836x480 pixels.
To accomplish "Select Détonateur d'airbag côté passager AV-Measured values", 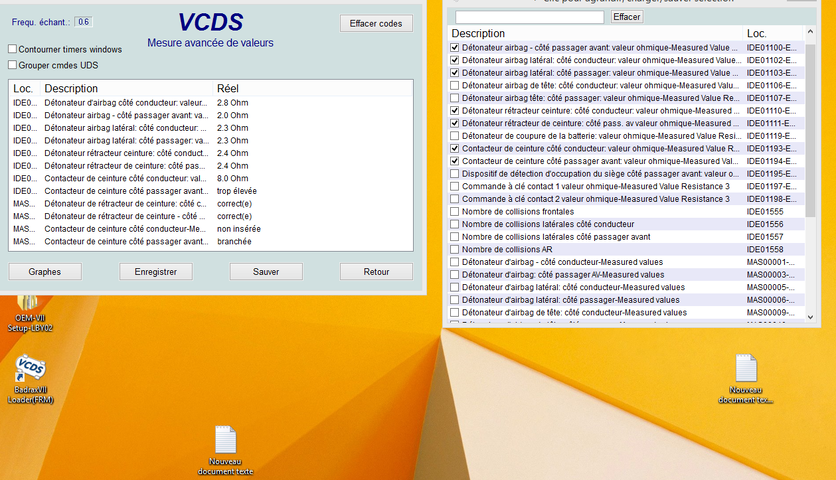I will pos(627,275).
